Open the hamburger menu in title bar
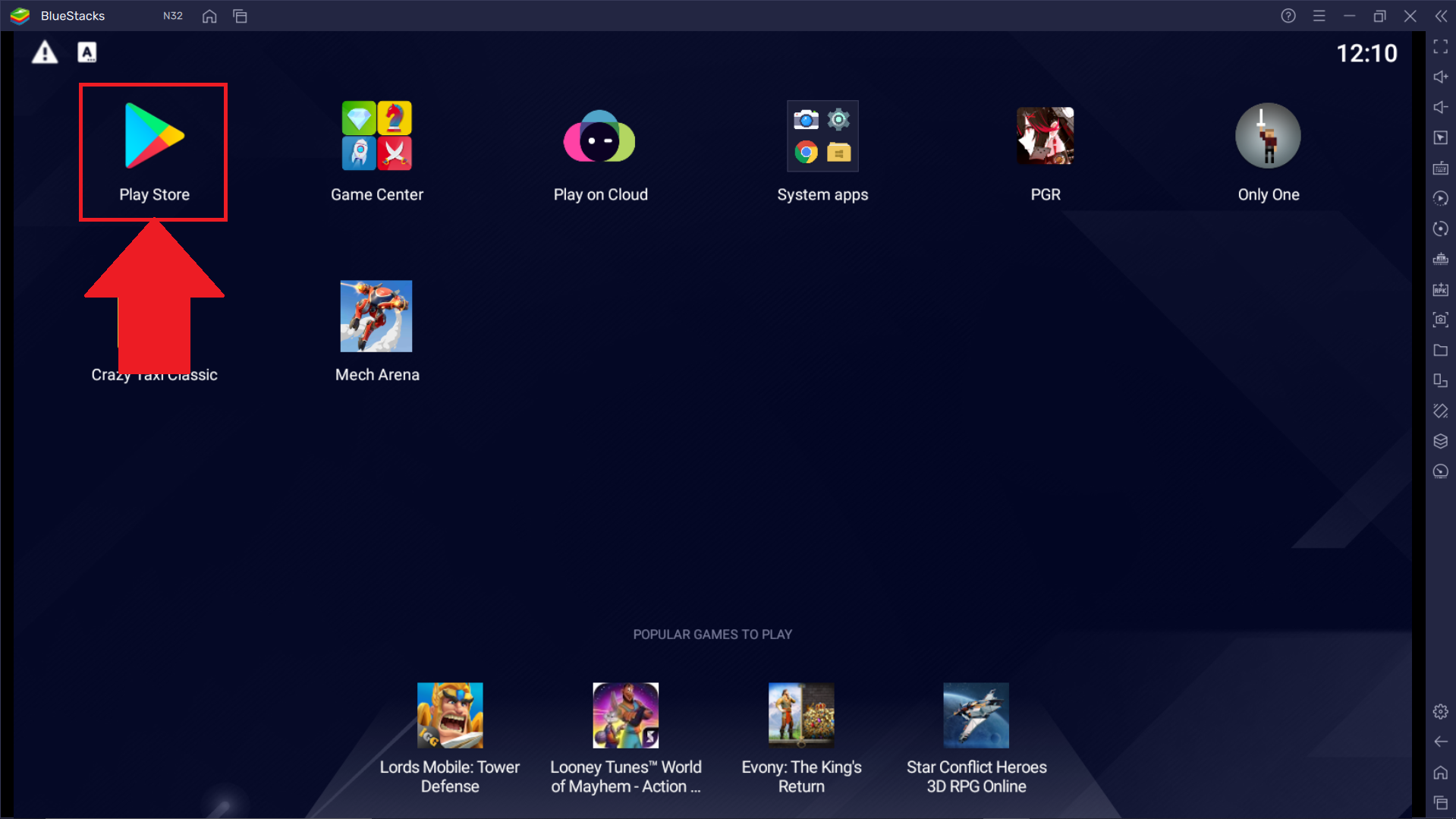The width and height of the screenshot is (1456, 819). tap(1319, 16)
